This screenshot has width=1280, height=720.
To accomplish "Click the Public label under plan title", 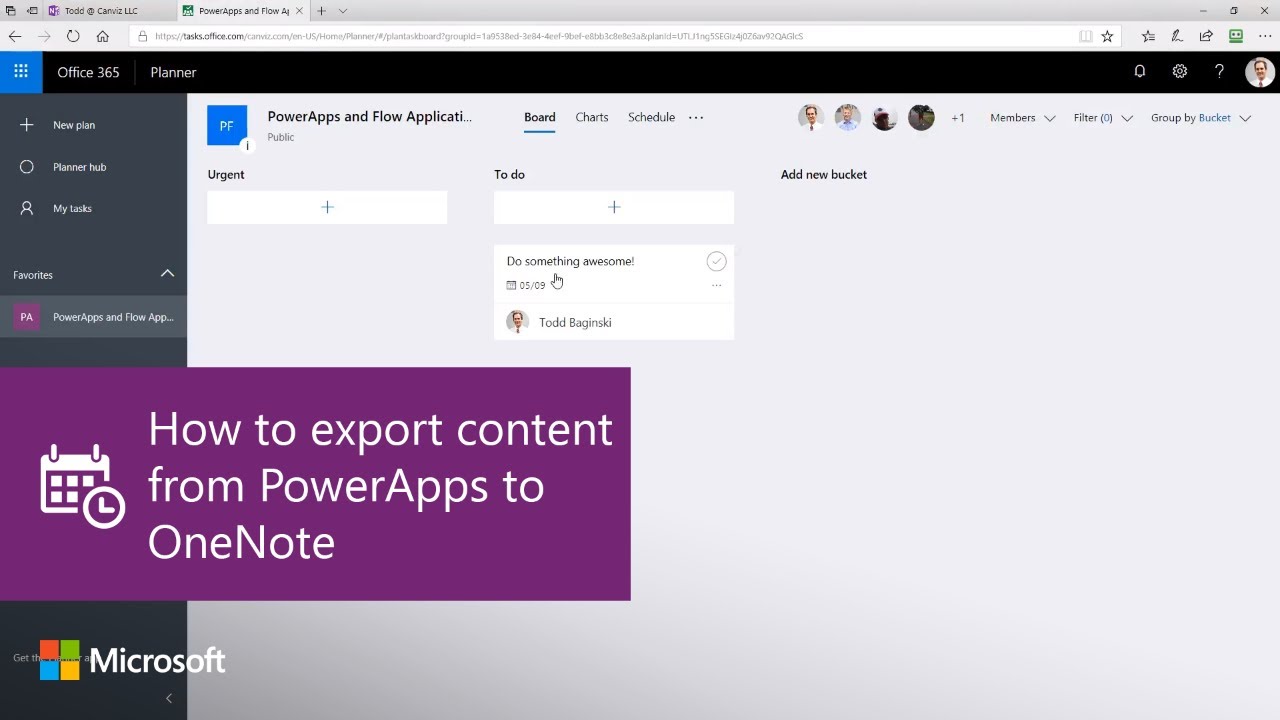I will (x=281, y=137).
